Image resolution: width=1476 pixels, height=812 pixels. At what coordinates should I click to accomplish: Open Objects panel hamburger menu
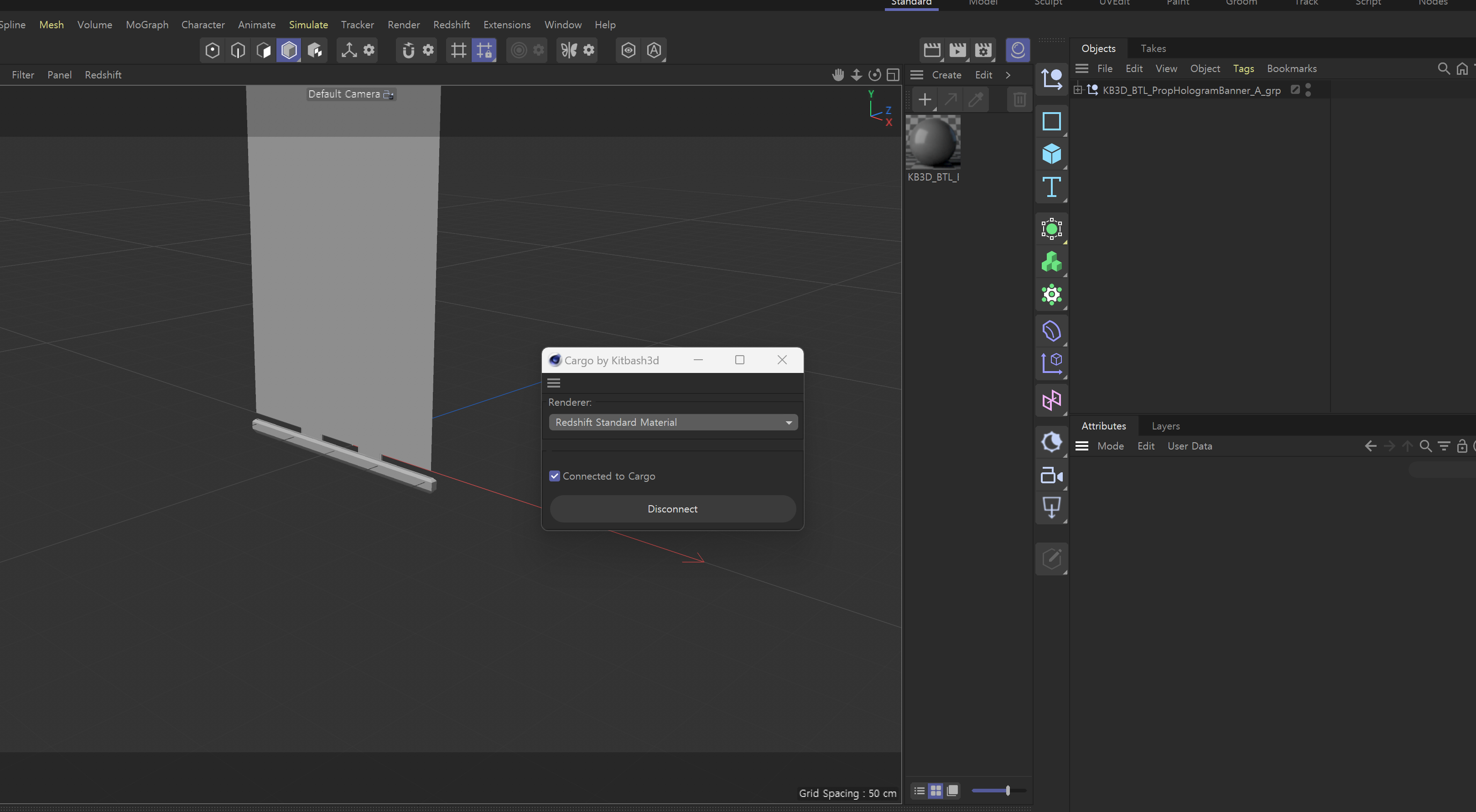coord(1081,69)
